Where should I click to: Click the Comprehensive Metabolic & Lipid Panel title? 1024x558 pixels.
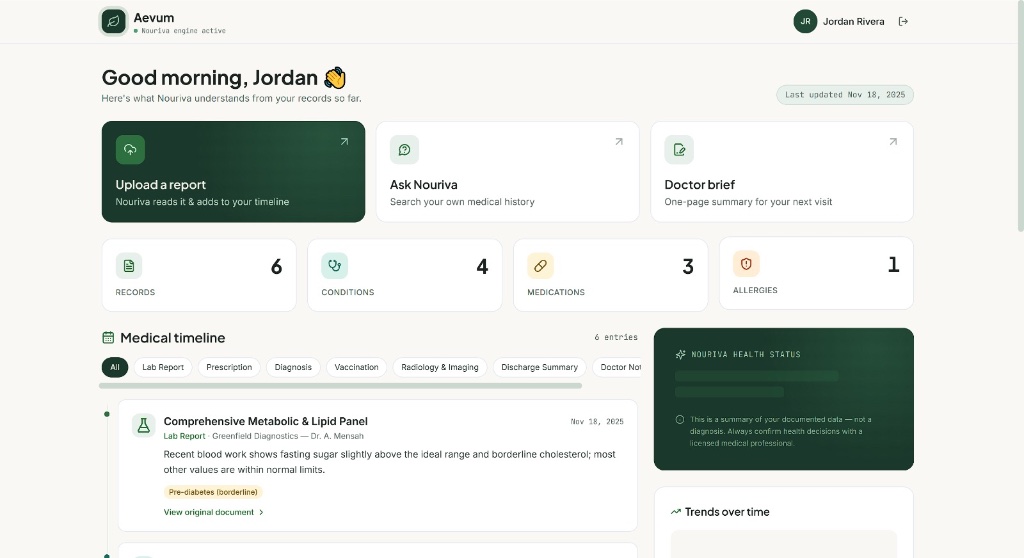[x=265, y=421]
